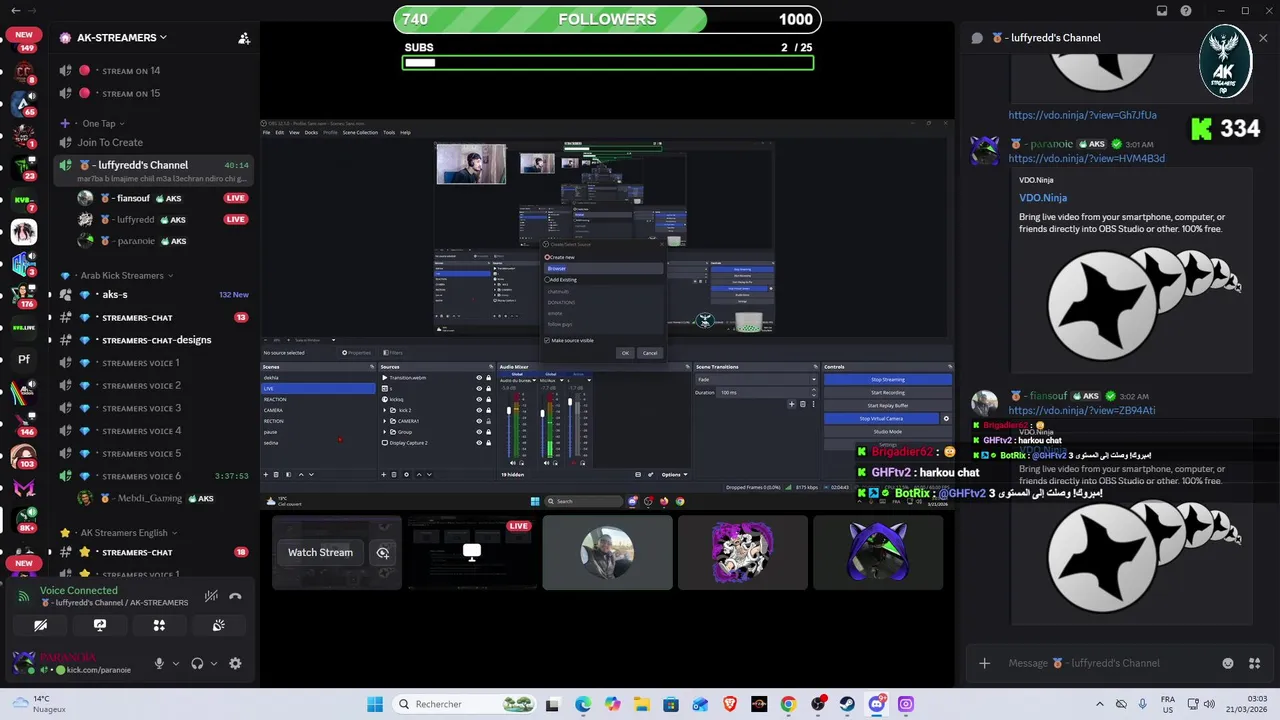Image resolution: width=1280 pixels, height=720 pixels.
Task: Open the weather widget showing 14°C Nuageux
Action: (x=40, y=704)
